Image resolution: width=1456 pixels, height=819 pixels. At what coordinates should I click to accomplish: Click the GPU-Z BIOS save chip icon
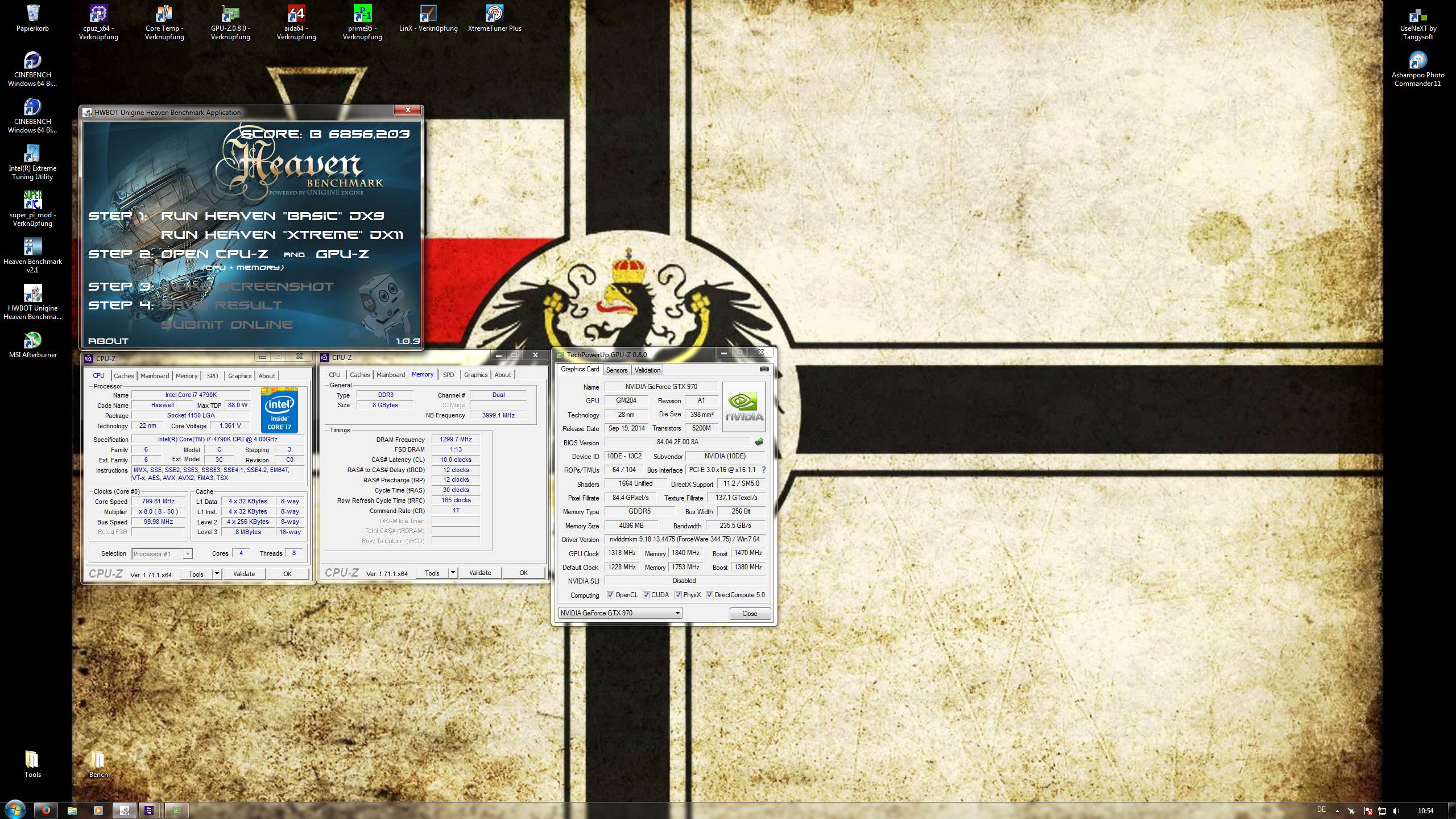pyautogui.click(x=759, y=442)
